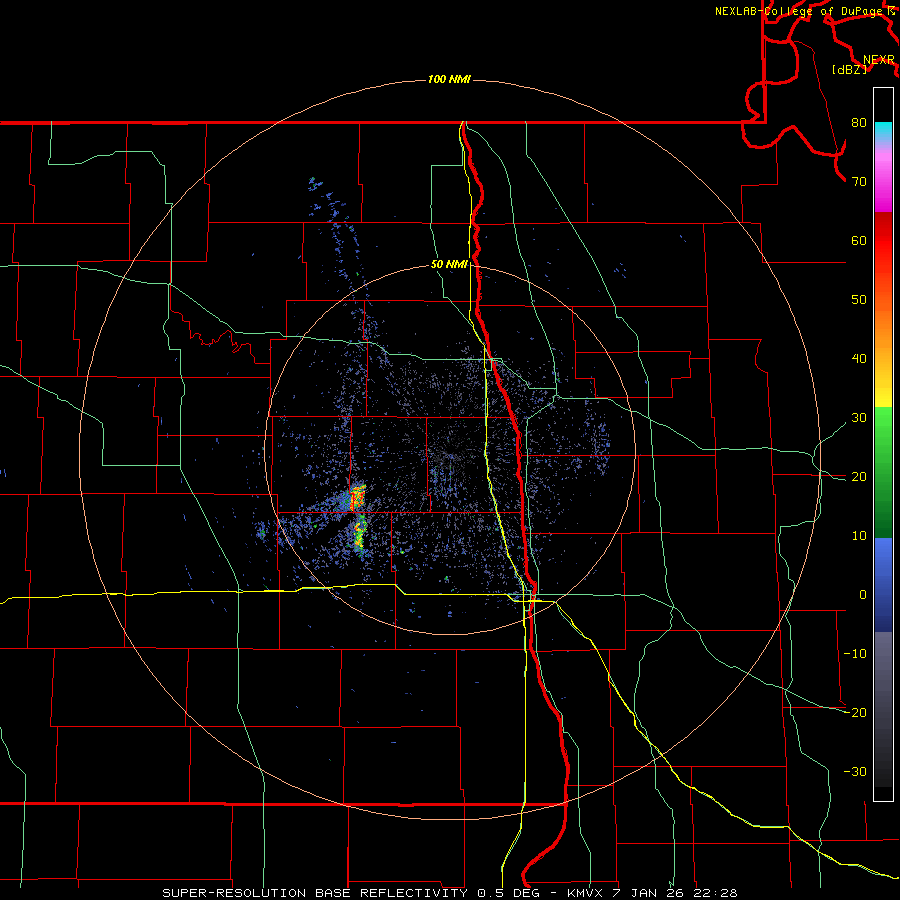
Task: Click the 80 dBZ legend value
Action: tap(859, 123)
